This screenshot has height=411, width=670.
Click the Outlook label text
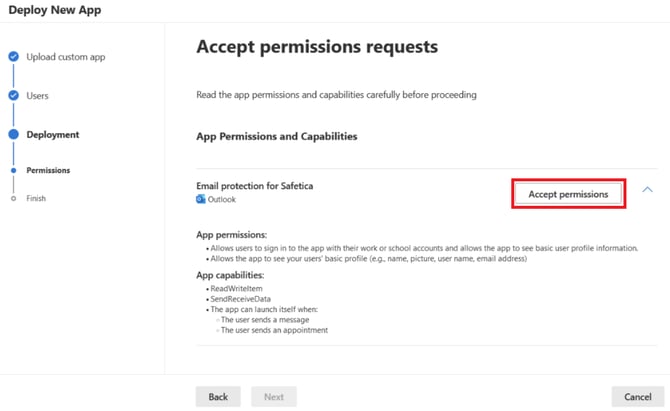point(222,199)
